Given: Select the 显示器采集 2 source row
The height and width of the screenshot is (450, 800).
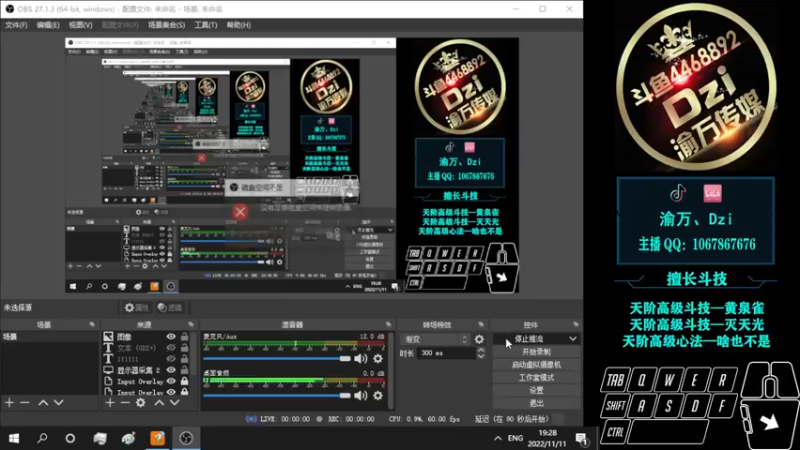Looking at the screenshot, I should [x=147, y=370].
